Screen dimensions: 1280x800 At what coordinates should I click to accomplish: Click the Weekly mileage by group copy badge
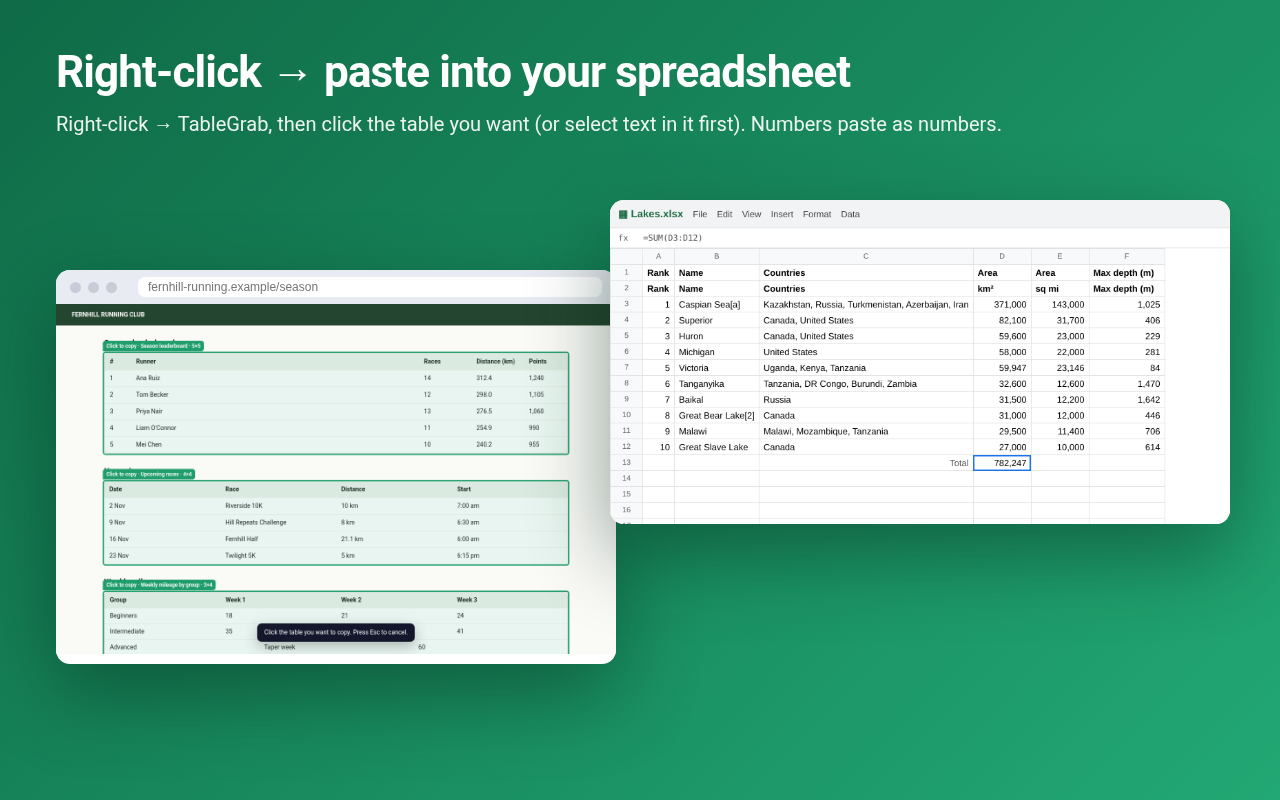pos(159,585)
